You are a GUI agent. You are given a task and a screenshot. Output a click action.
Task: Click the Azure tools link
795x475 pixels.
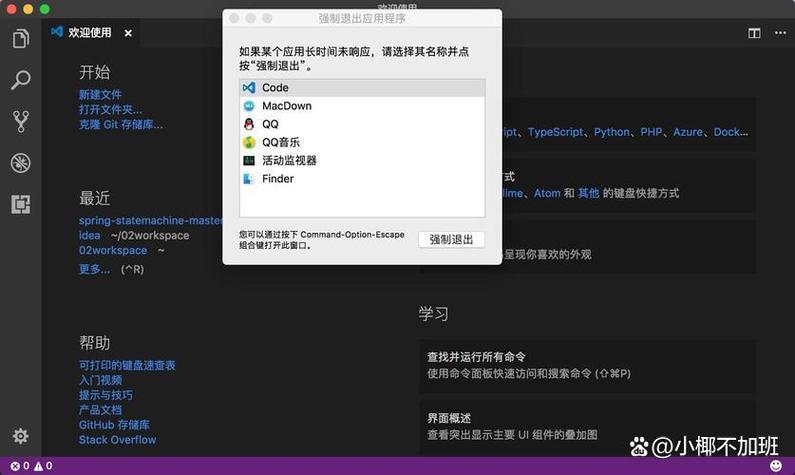688,132
